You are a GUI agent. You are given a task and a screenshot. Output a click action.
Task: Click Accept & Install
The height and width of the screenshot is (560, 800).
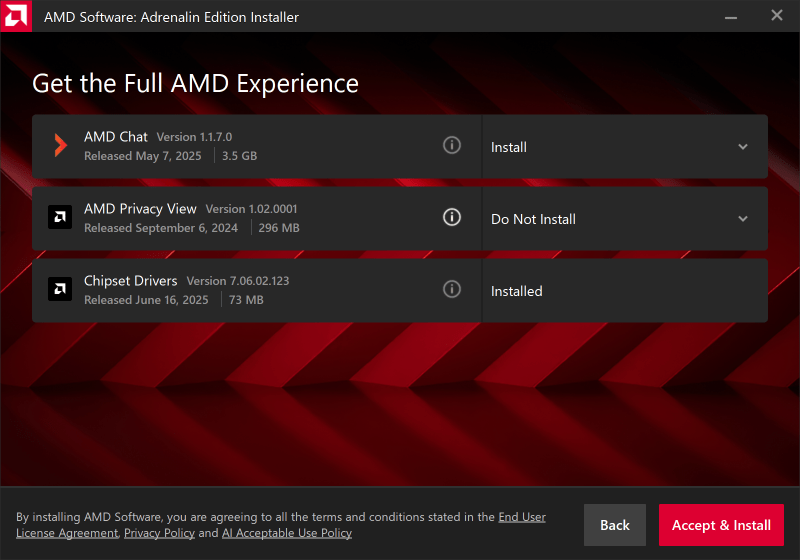point(721,525)
